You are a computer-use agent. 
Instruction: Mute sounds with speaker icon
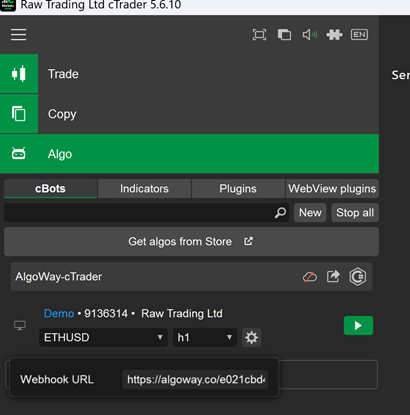(x=309, y=34)
